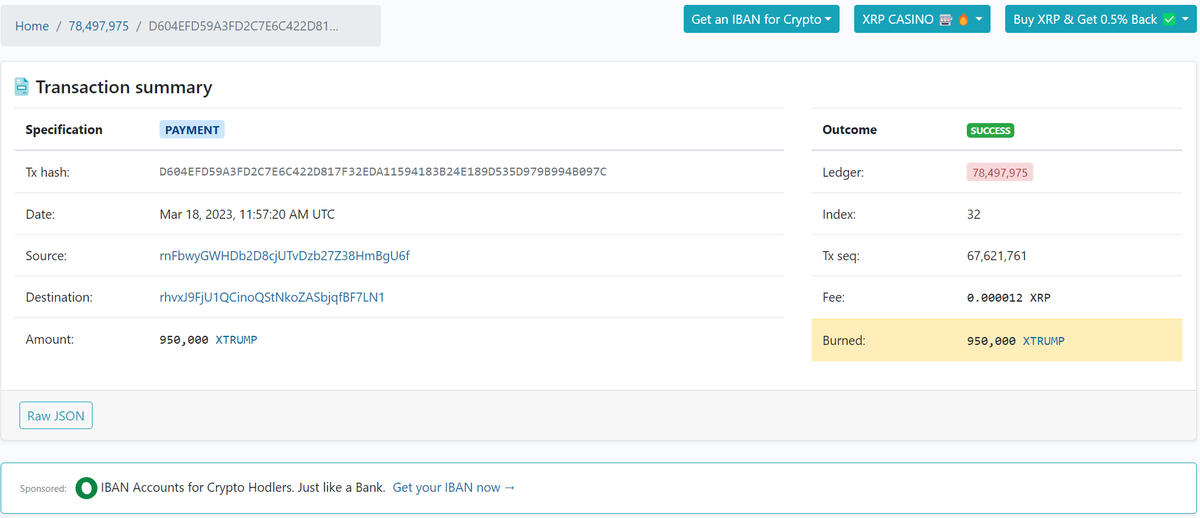
Task: Click the Transaction summary heading
Action: pos(124,87)
